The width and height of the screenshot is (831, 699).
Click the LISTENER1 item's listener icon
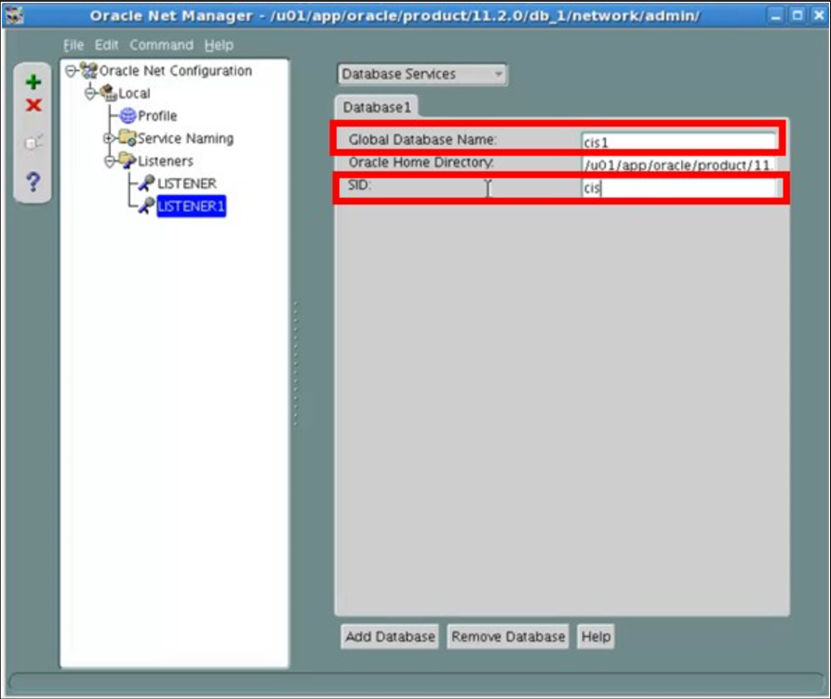(x=147, y=206)
